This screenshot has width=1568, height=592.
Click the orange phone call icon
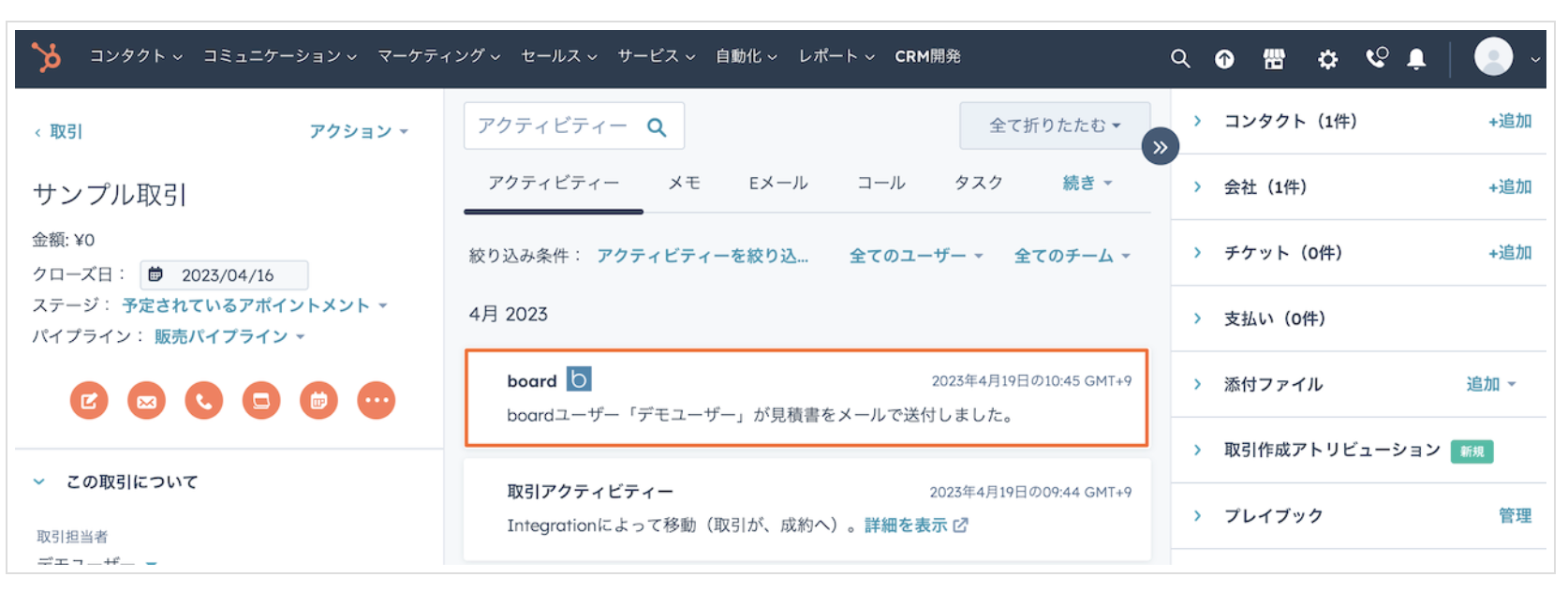point(204,401)
